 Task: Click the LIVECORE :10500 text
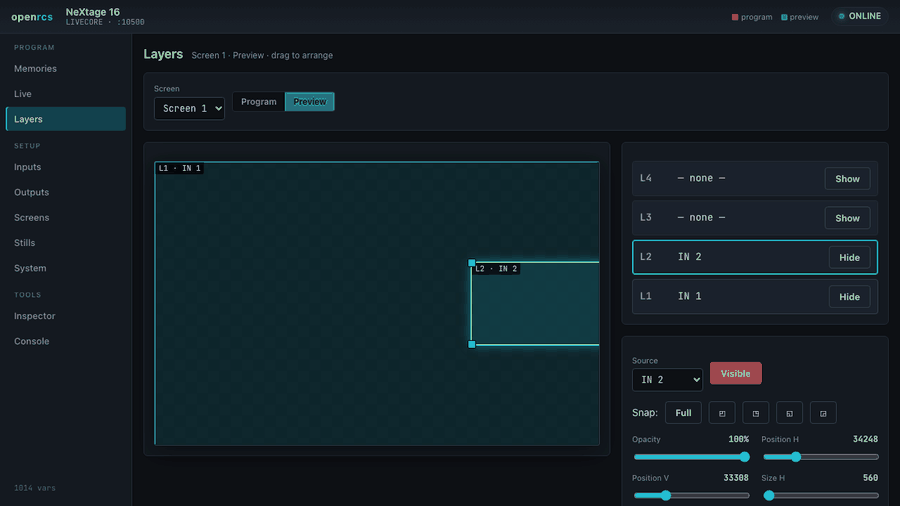[105, 22]
